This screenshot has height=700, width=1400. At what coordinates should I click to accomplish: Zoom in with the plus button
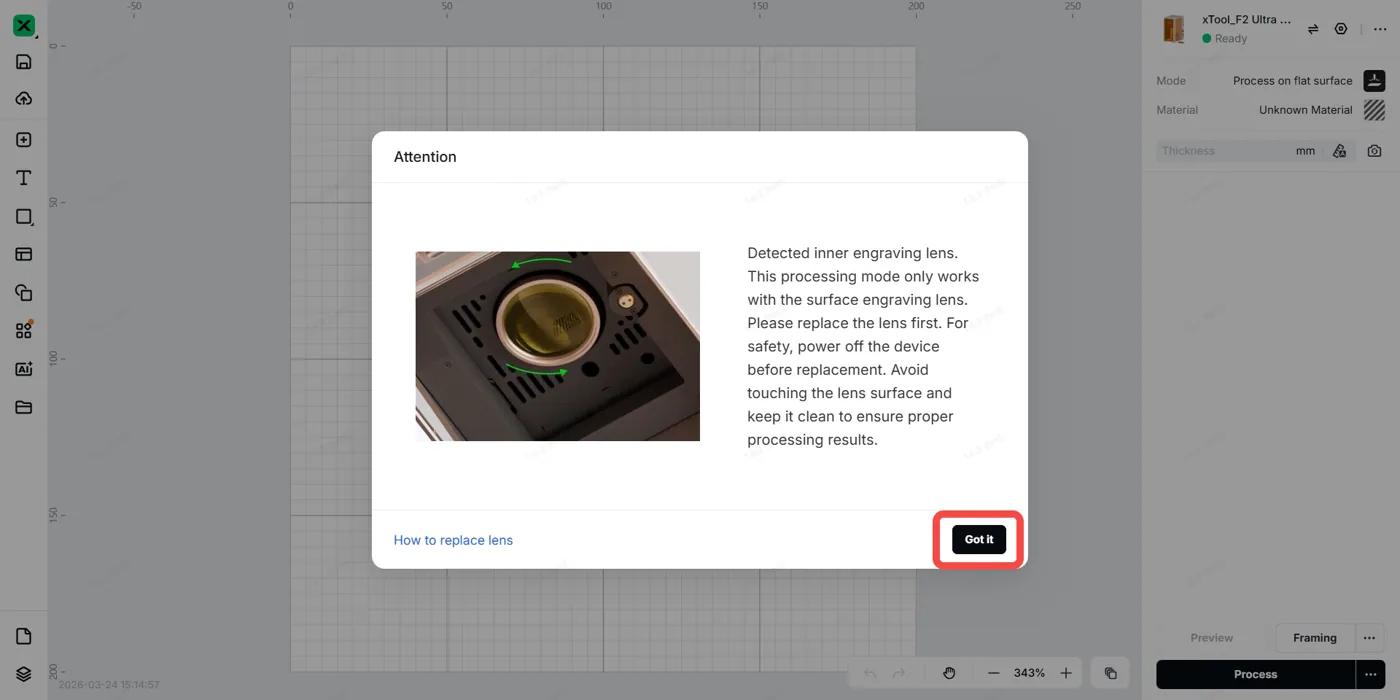tap(1066, 673)
